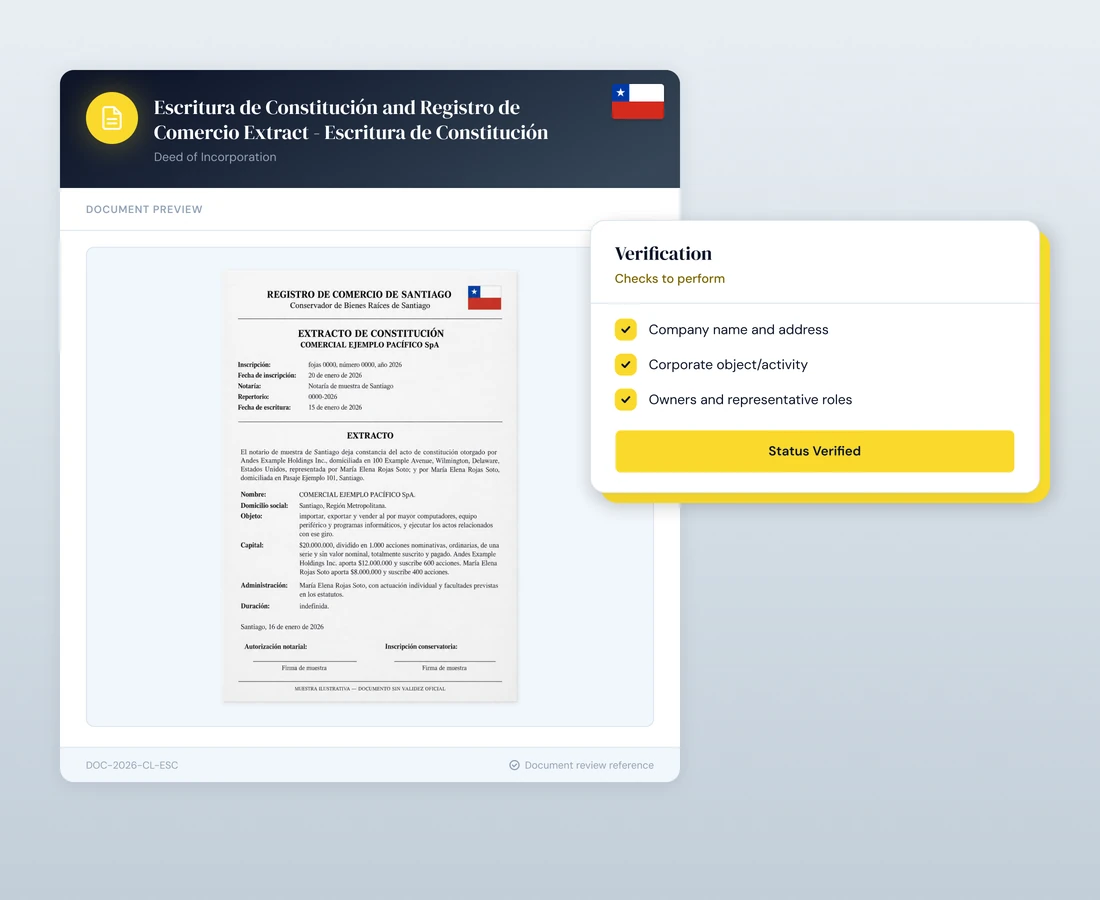Click the Autorización notarial label
The width and height of the screenshot is (1100, 900).
tap(275, 646)
